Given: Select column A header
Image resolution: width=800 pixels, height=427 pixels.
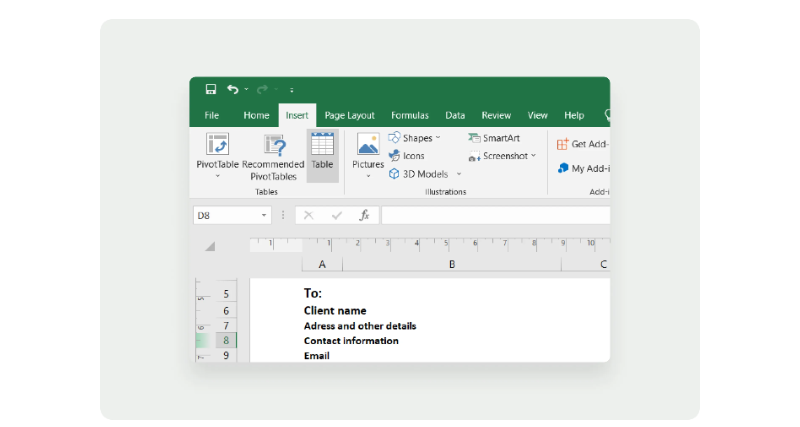Looking at the screenshot, I should (x=322, y=264).
